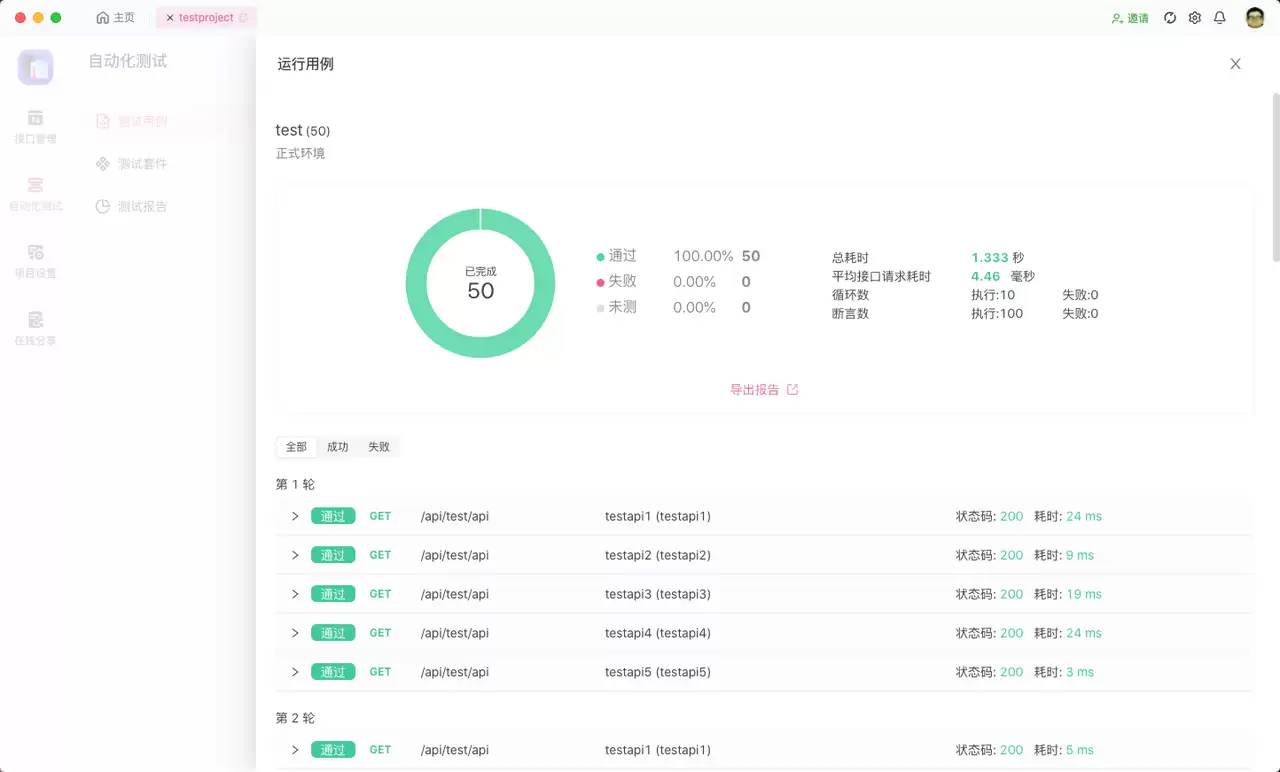Click the user avatar
Screen dimensions: 1280x772
[x=1255, y=18]
